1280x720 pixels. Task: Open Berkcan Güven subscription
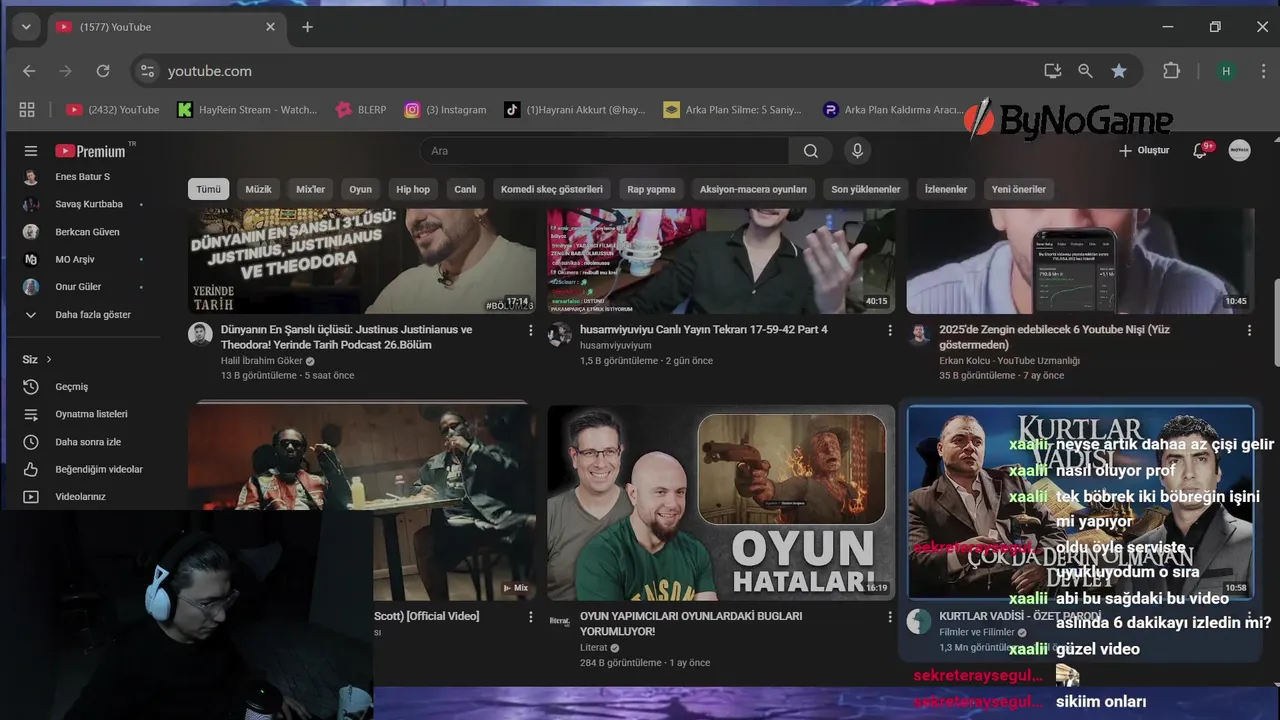point(86,232)
